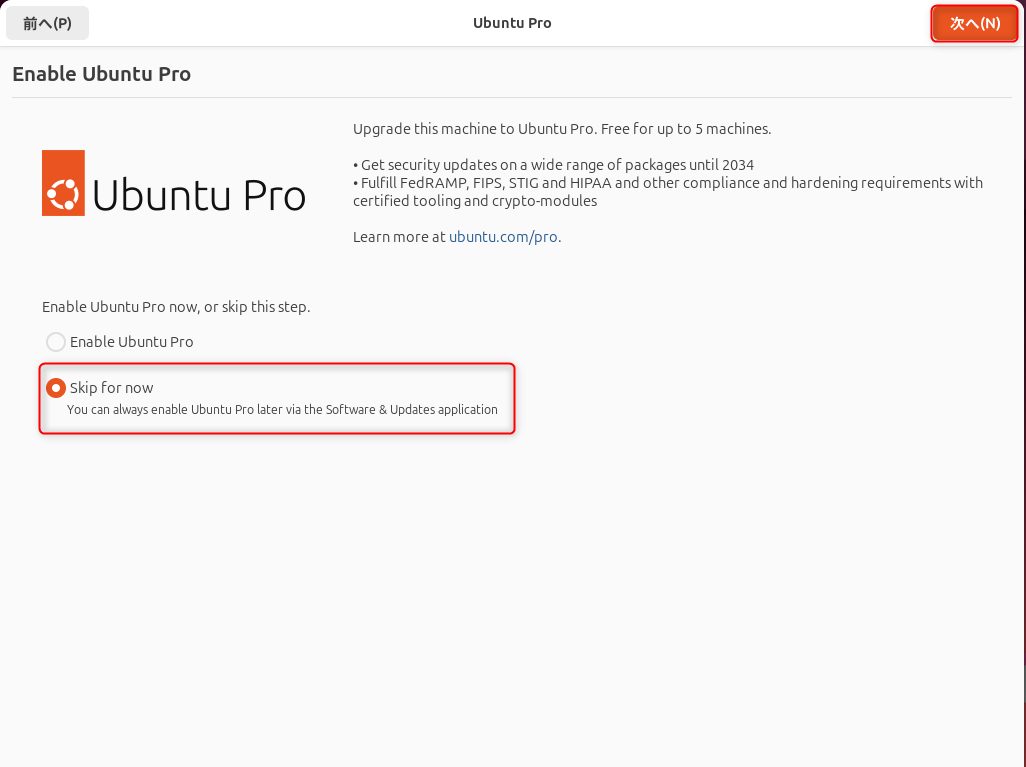Click the Software & Updates hint under Skip
1026x767 pixels.
tap(282, 410)
